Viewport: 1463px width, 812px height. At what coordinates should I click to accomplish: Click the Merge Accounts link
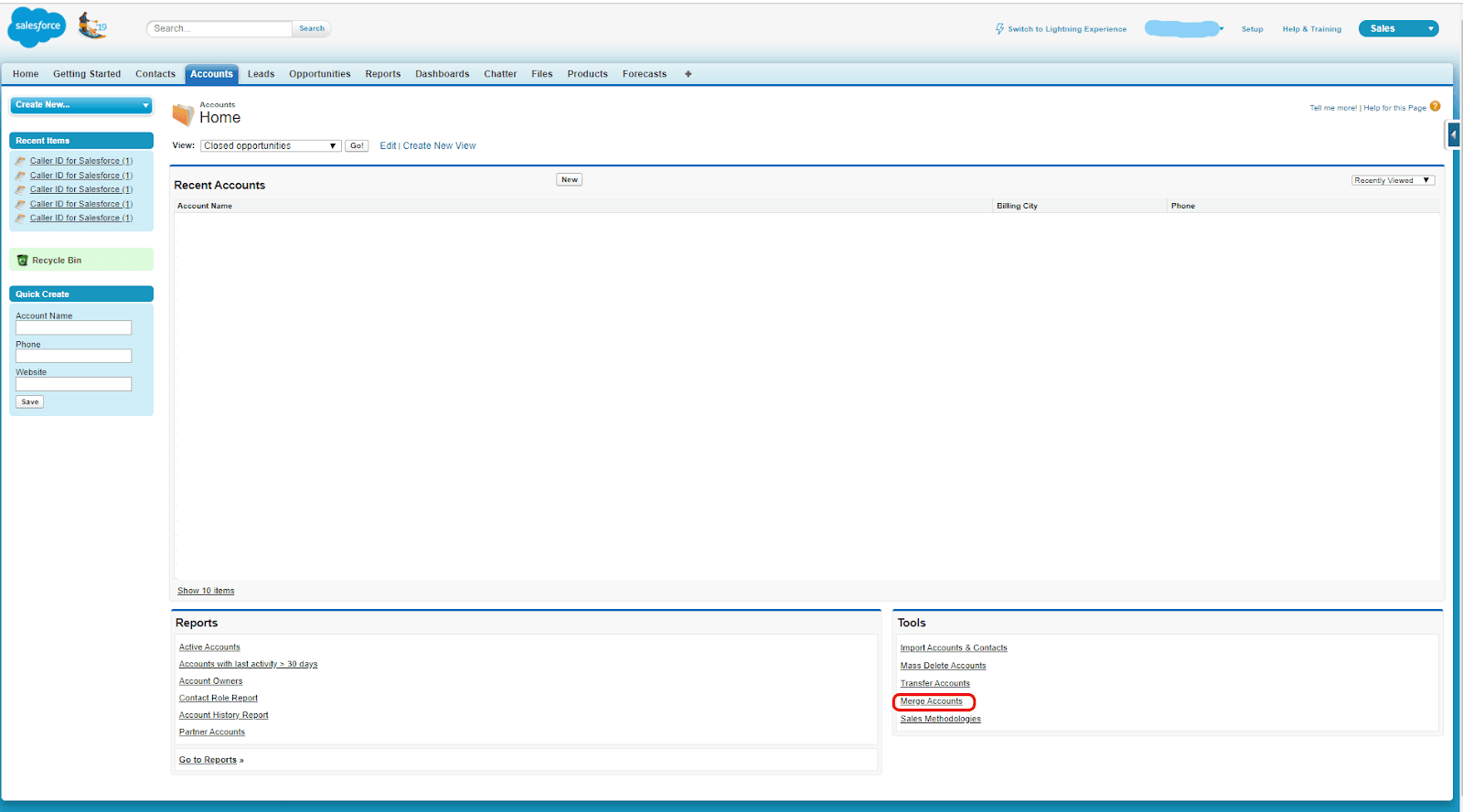(x=931, y=701)
